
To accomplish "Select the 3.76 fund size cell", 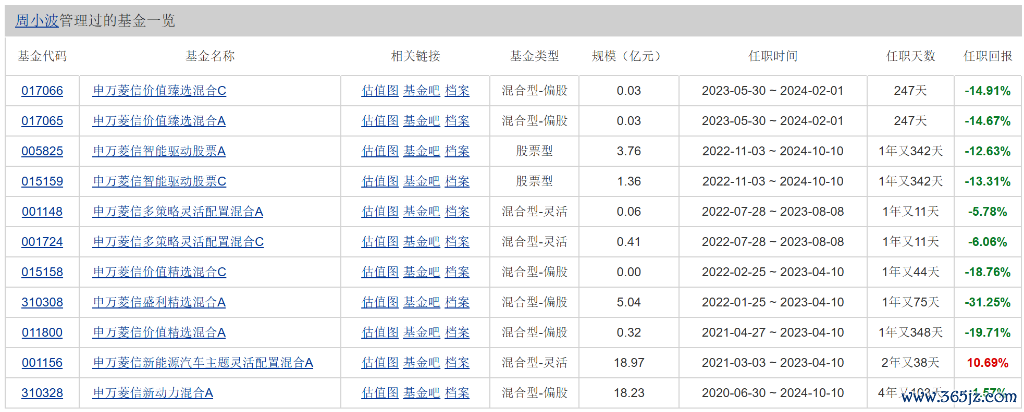I will (629, 151).
